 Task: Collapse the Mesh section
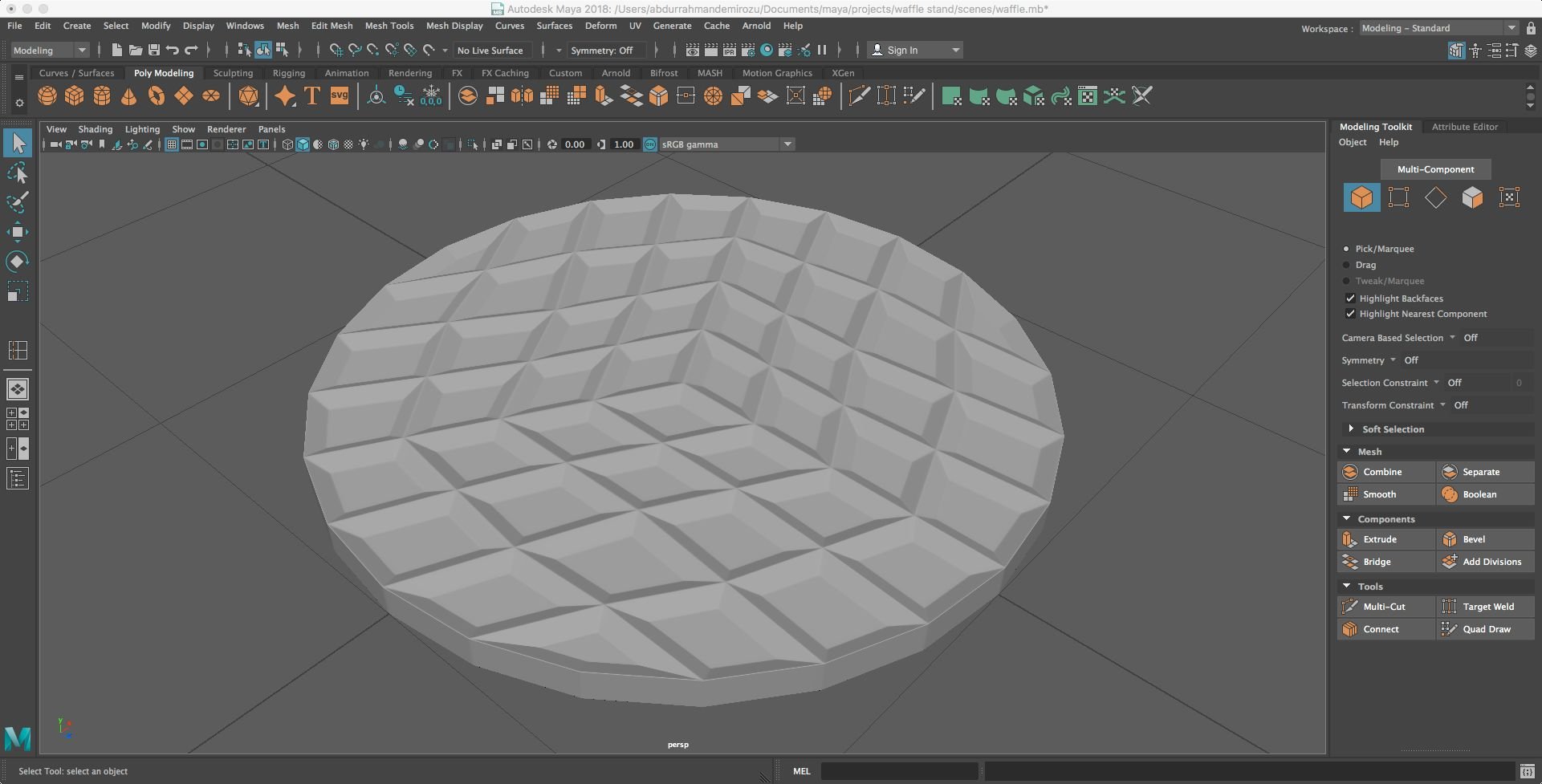tap(1347, 452)
